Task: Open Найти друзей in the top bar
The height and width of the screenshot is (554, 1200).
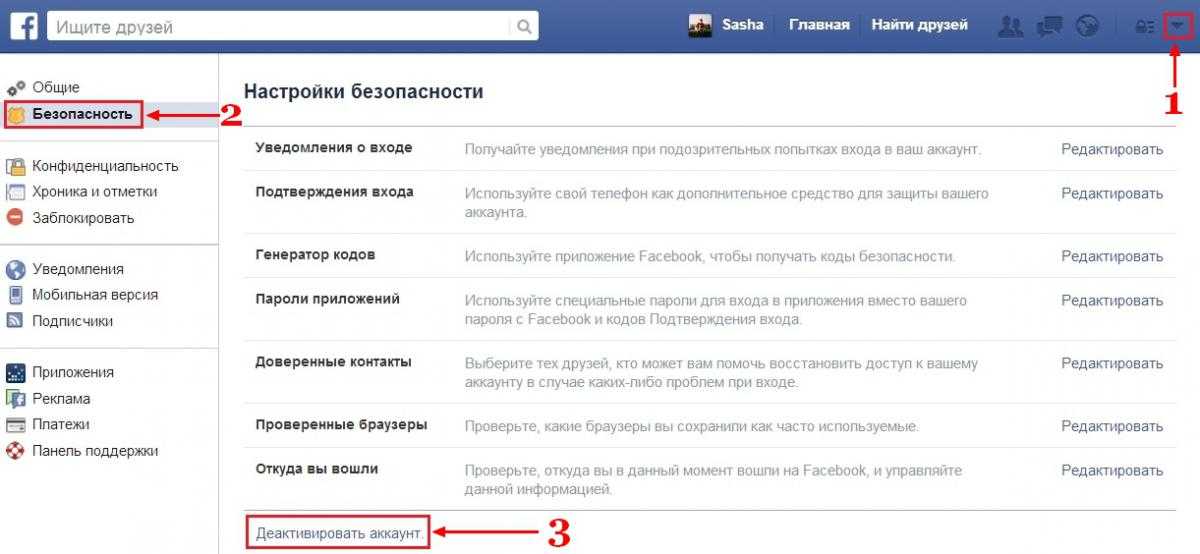Action: point(919,25)
